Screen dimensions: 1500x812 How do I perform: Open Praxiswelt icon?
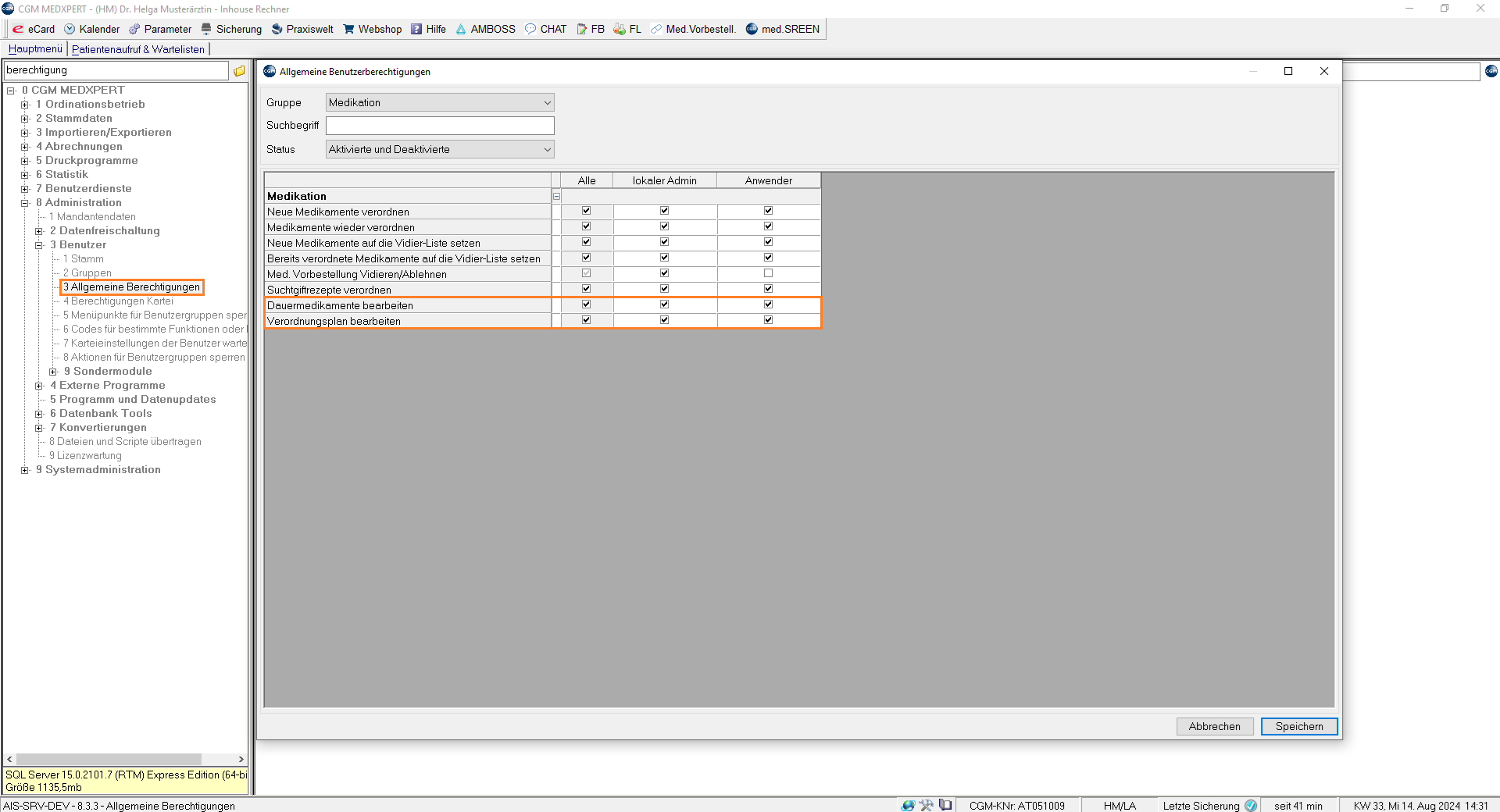277,29
